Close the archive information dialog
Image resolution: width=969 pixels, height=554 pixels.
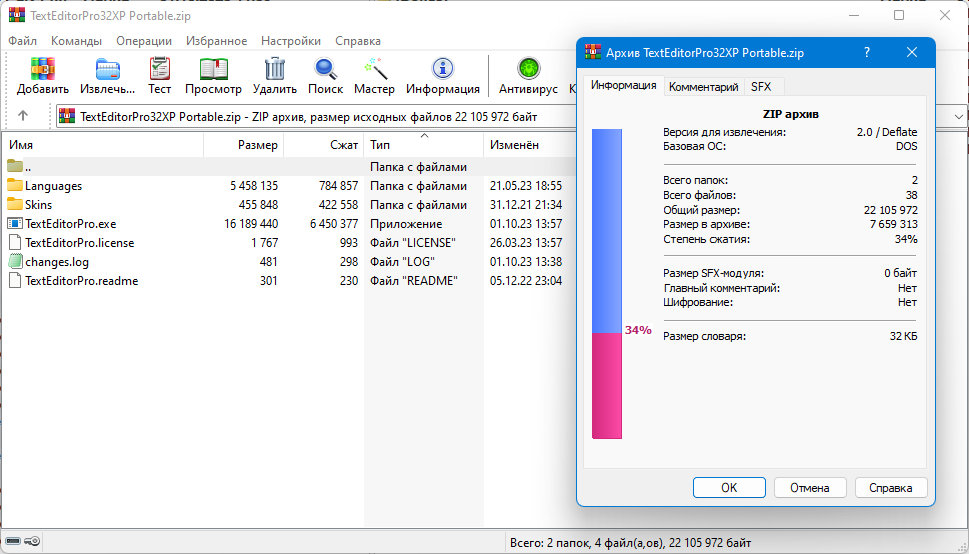click(912, 53)
